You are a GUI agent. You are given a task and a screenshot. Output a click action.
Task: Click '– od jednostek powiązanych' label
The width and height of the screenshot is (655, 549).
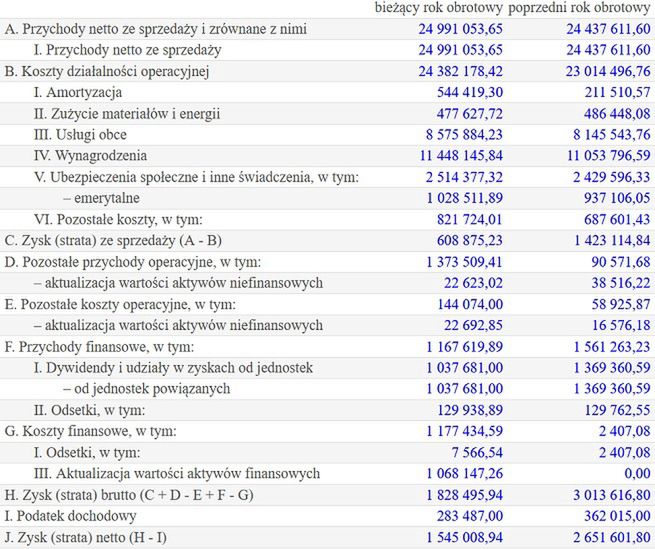click(147, 389)
